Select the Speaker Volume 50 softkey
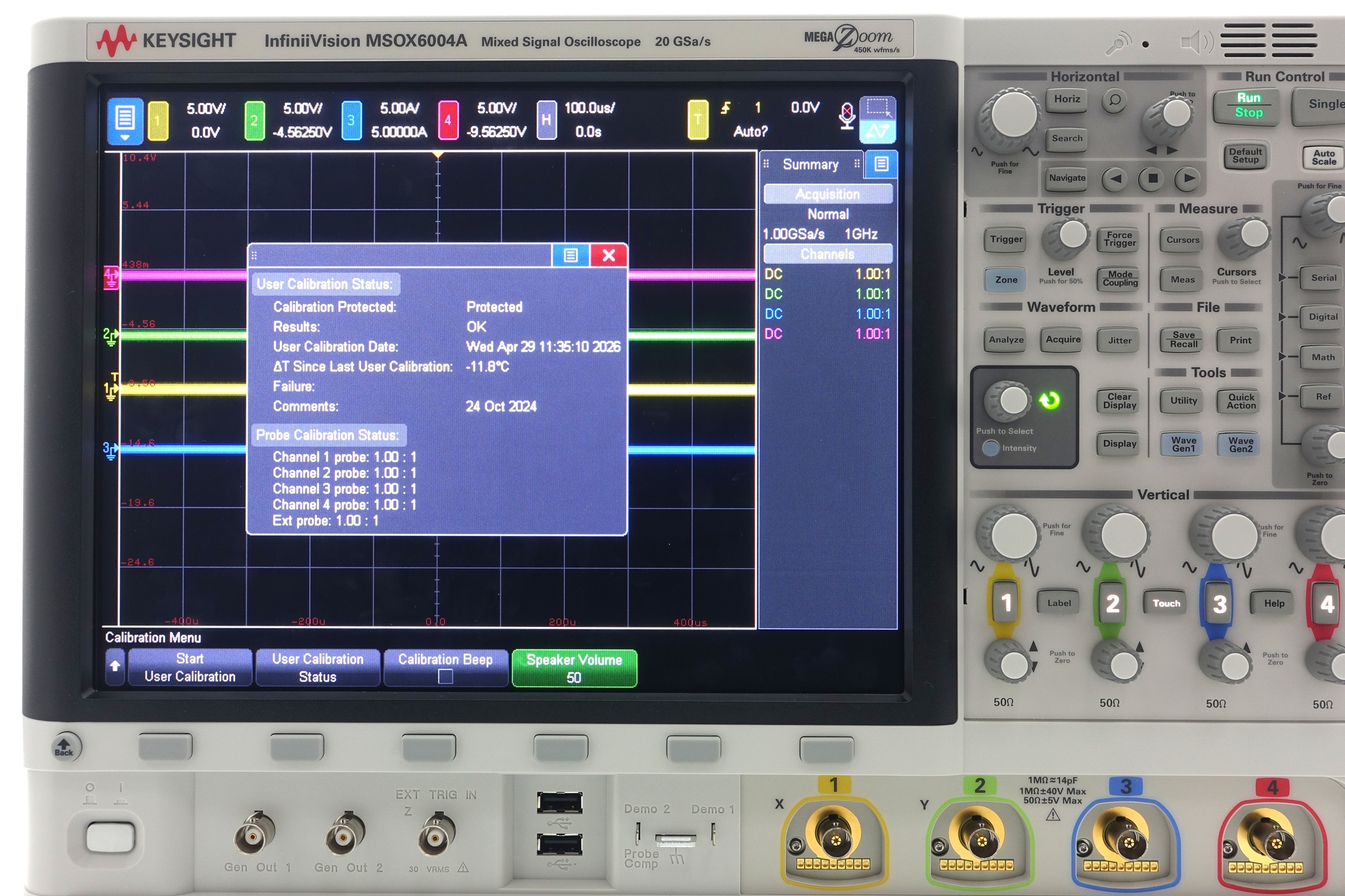The width and height of the screenshot is (1345, 896). point(574,668)
